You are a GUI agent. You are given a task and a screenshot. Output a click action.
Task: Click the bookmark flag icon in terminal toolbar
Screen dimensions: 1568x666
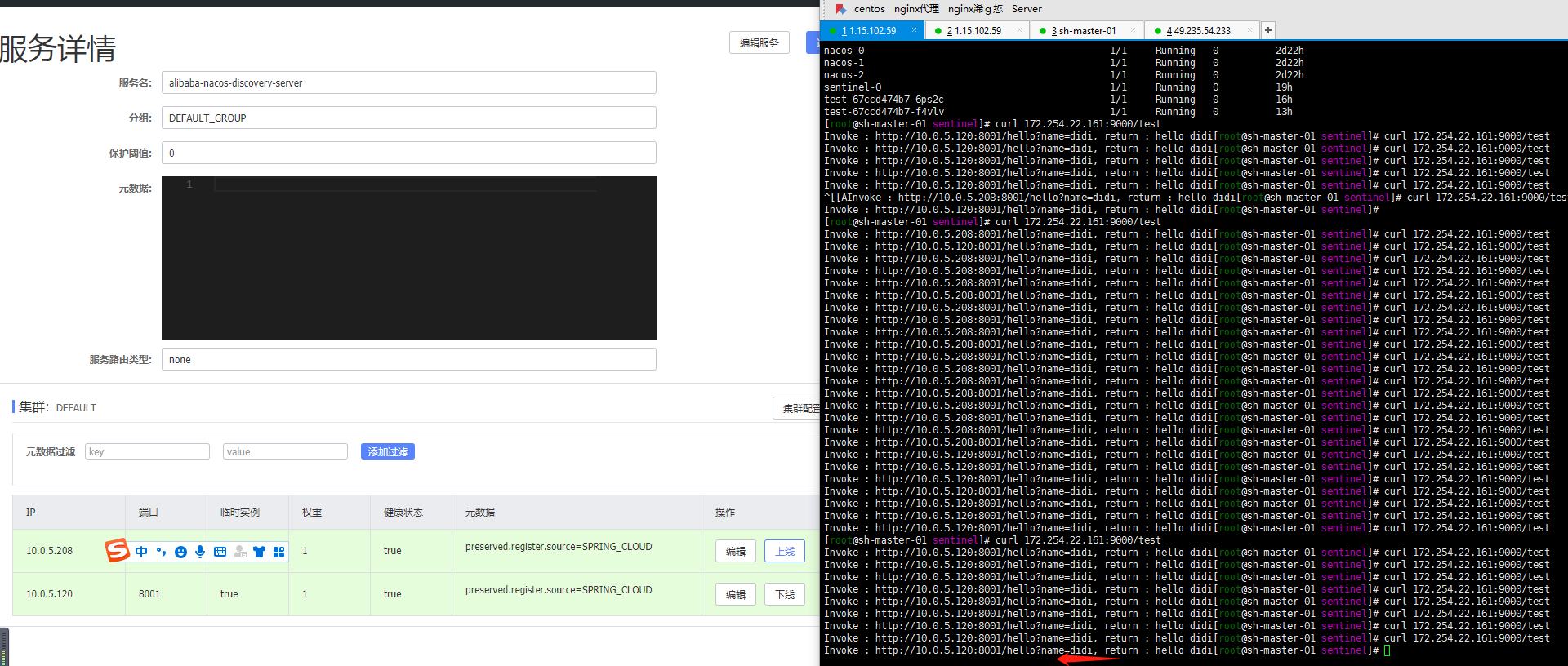(840, 9)
